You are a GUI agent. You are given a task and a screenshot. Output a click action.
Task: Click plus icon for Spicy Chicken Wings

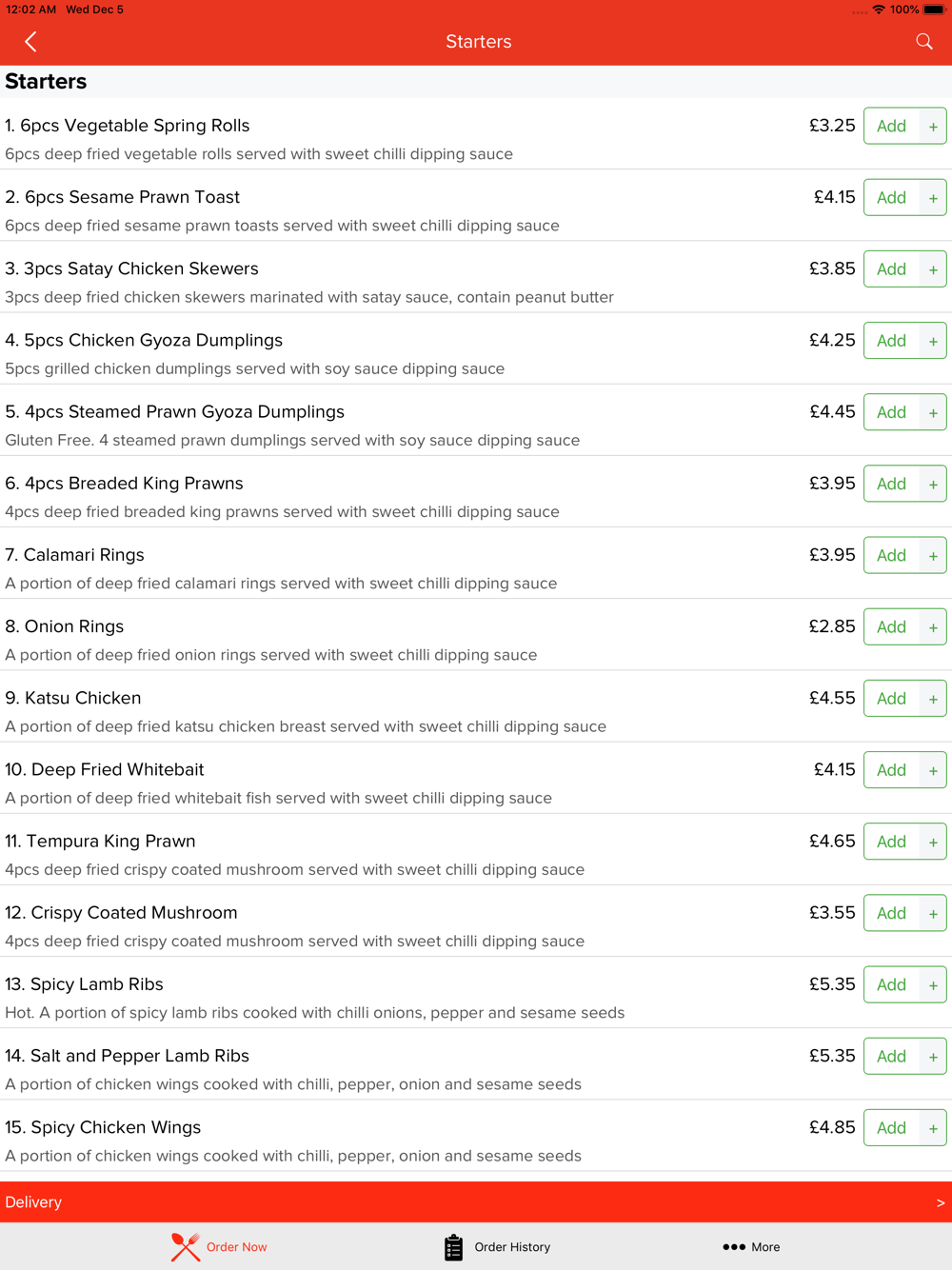[933, 1128]
